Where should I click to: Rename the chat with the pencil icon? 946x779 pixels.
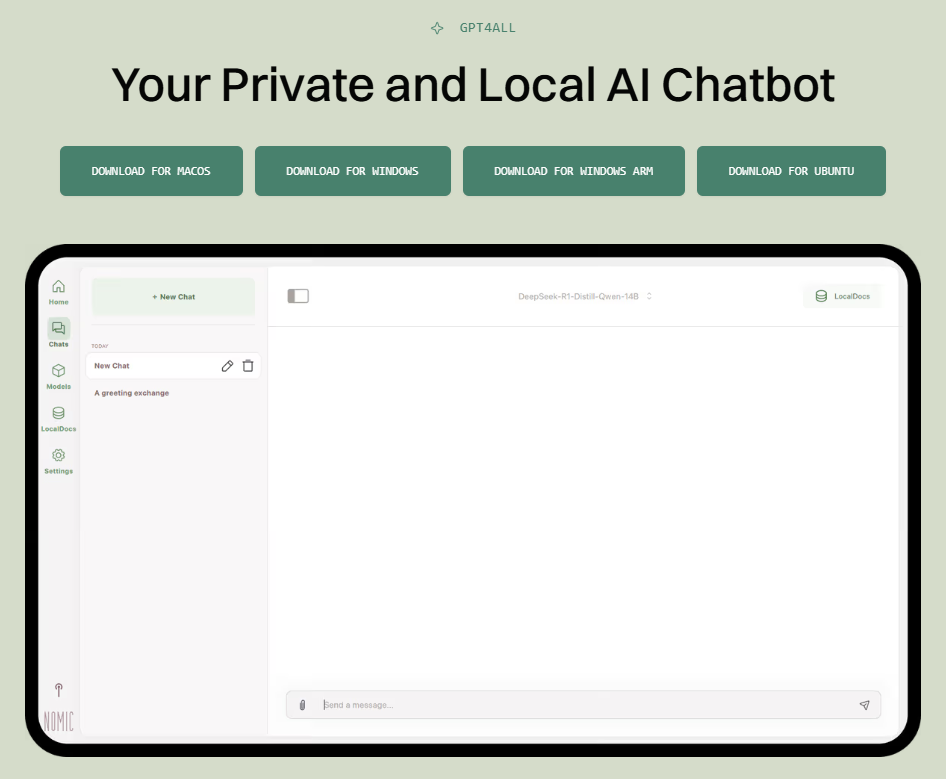click(227, 366)
